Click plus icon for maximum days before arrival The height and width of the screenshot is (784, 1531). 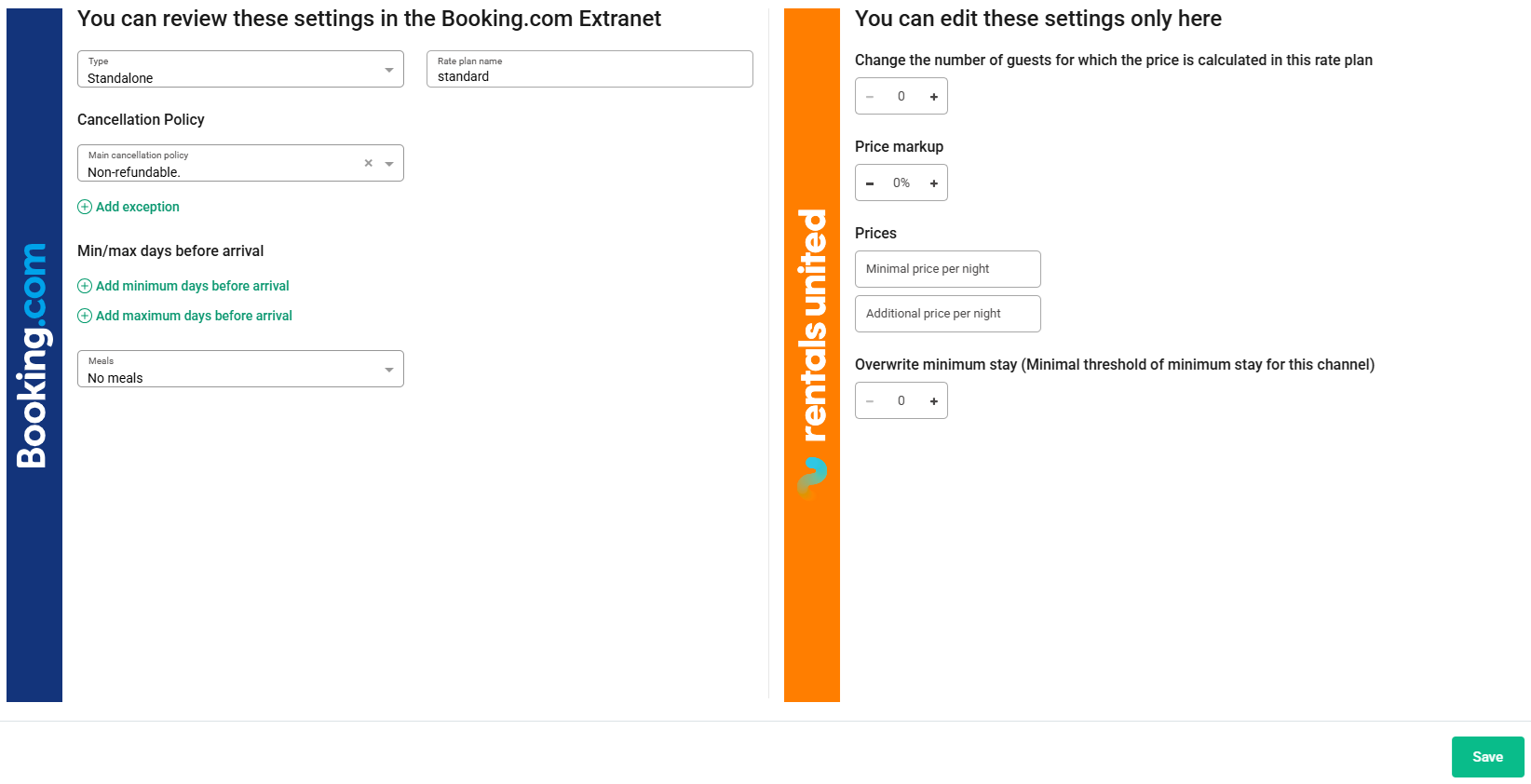(85, 316)
